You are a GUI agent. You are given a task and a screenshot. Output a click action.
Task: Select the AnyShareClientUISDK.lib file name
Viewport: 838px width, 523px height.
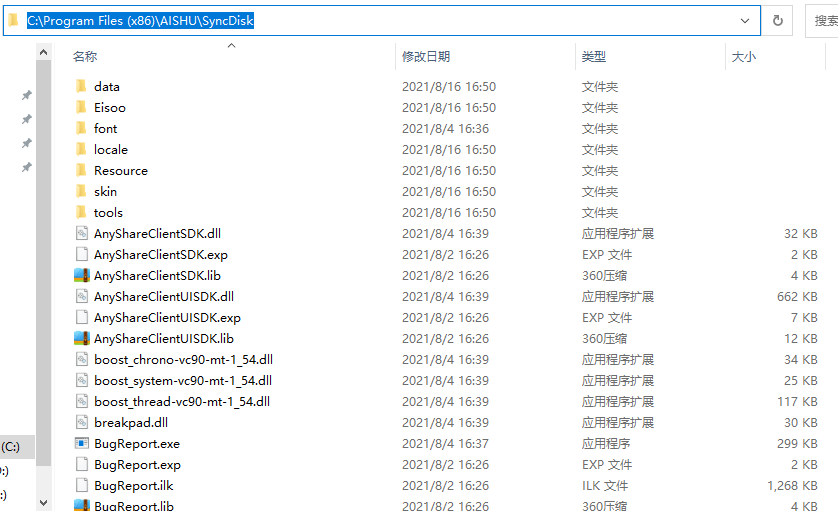[164, 339]
